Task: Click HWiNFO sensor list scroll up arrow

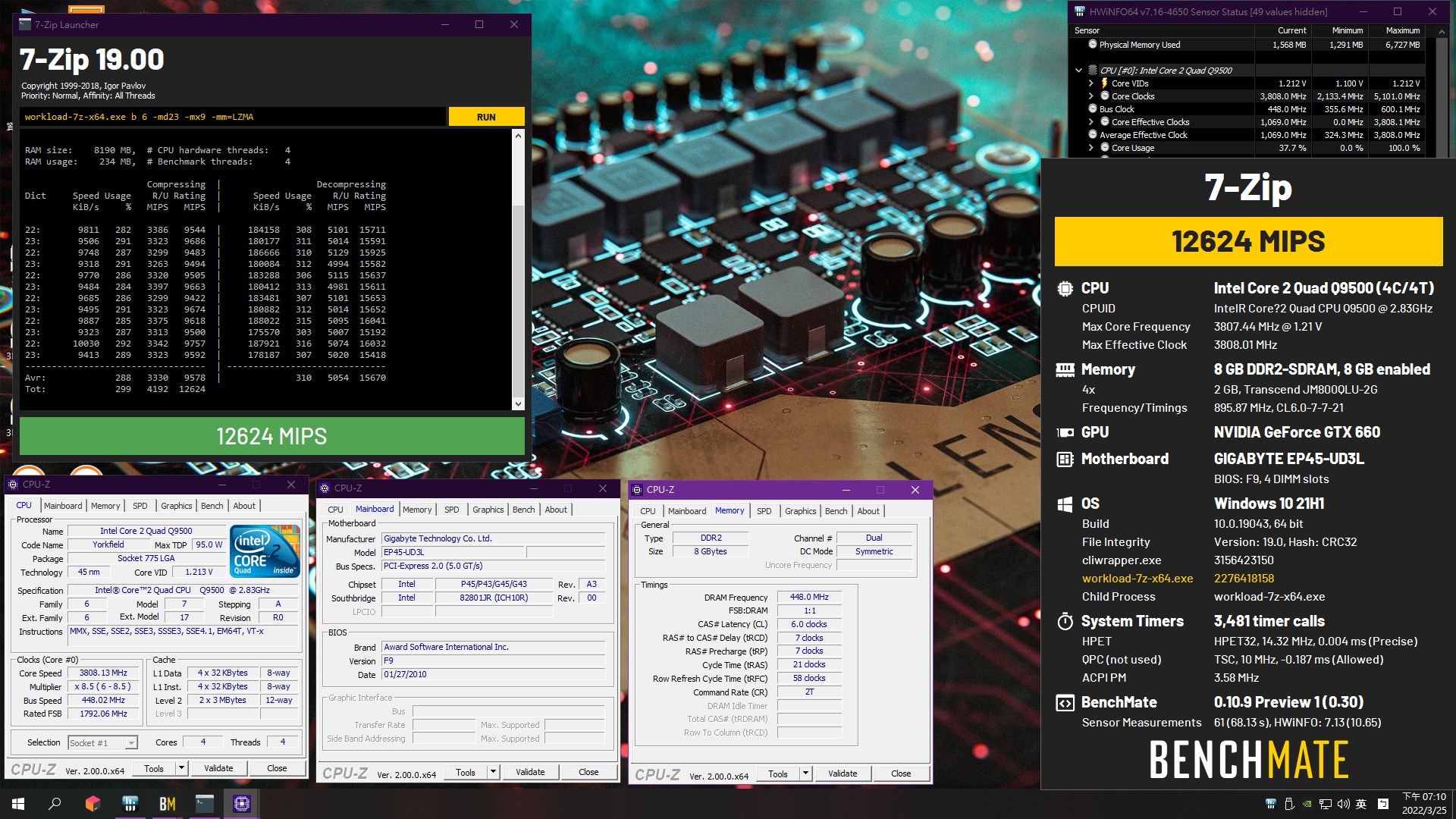Action: (x=1440, y=31)
